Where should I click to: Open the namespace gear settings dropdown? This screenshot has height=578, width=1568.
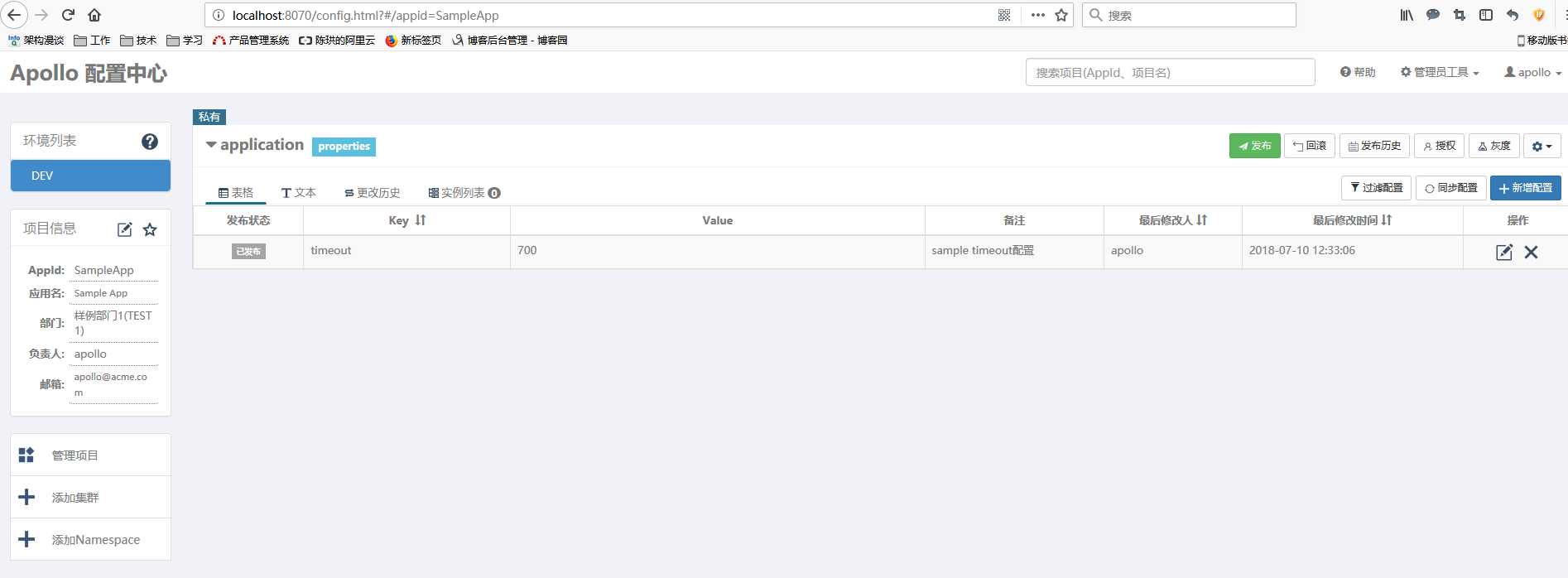(1542, 146)
